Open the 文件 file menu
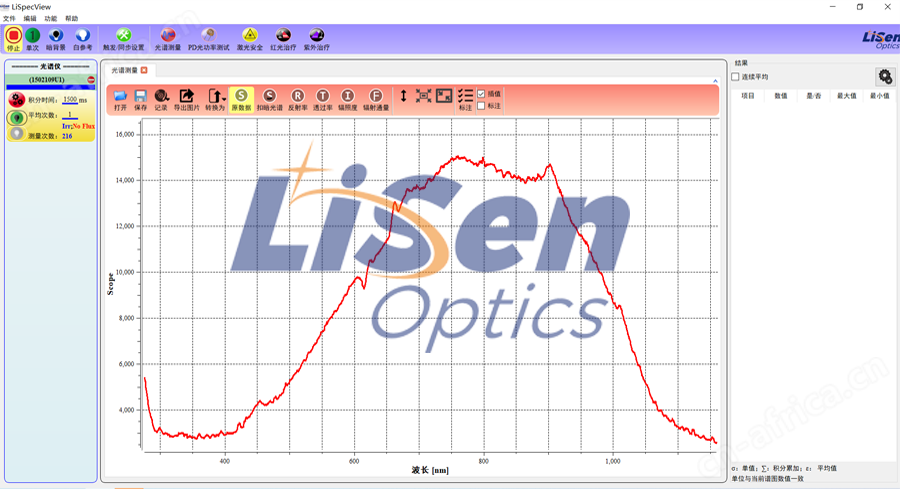This screenshot has height=489, width=900. [9, 18]
